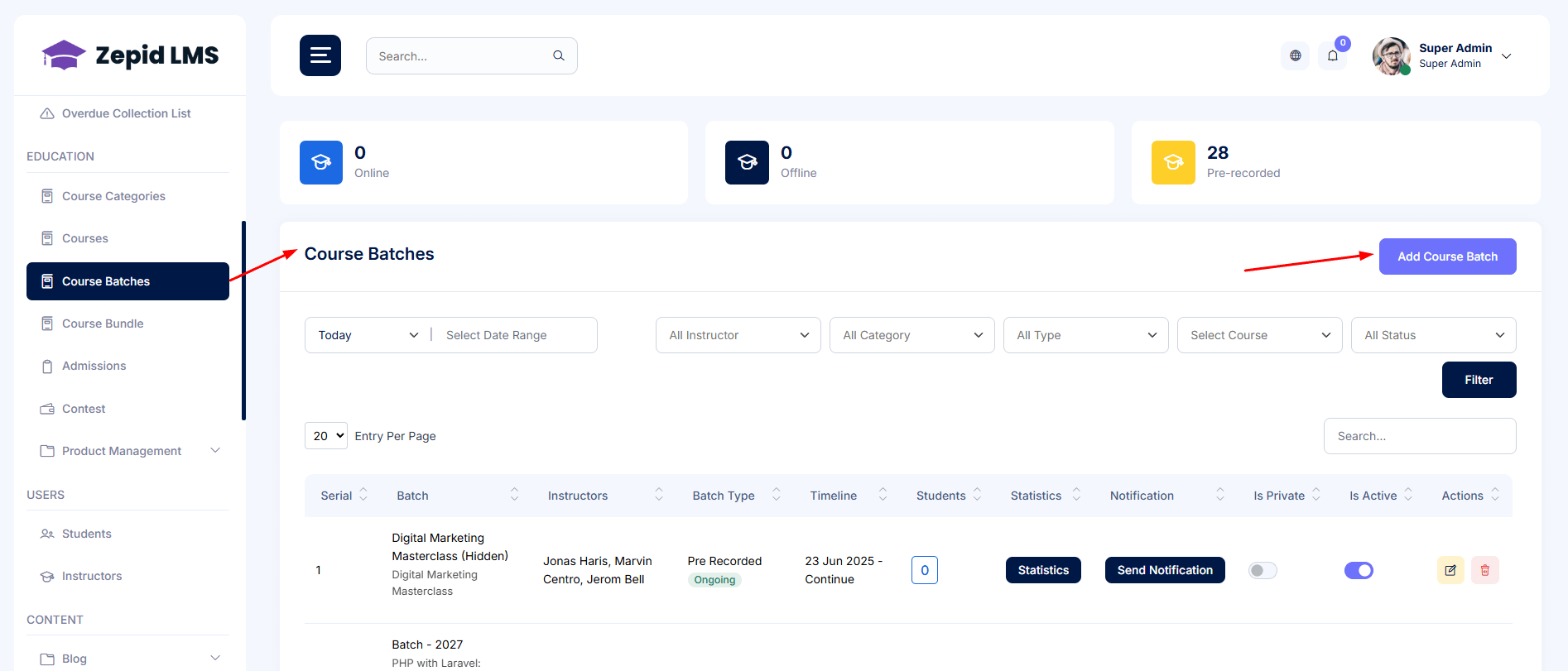Click the blue Online graduation cap icon
The image size is (1568, 671).
tap(321, 162)
